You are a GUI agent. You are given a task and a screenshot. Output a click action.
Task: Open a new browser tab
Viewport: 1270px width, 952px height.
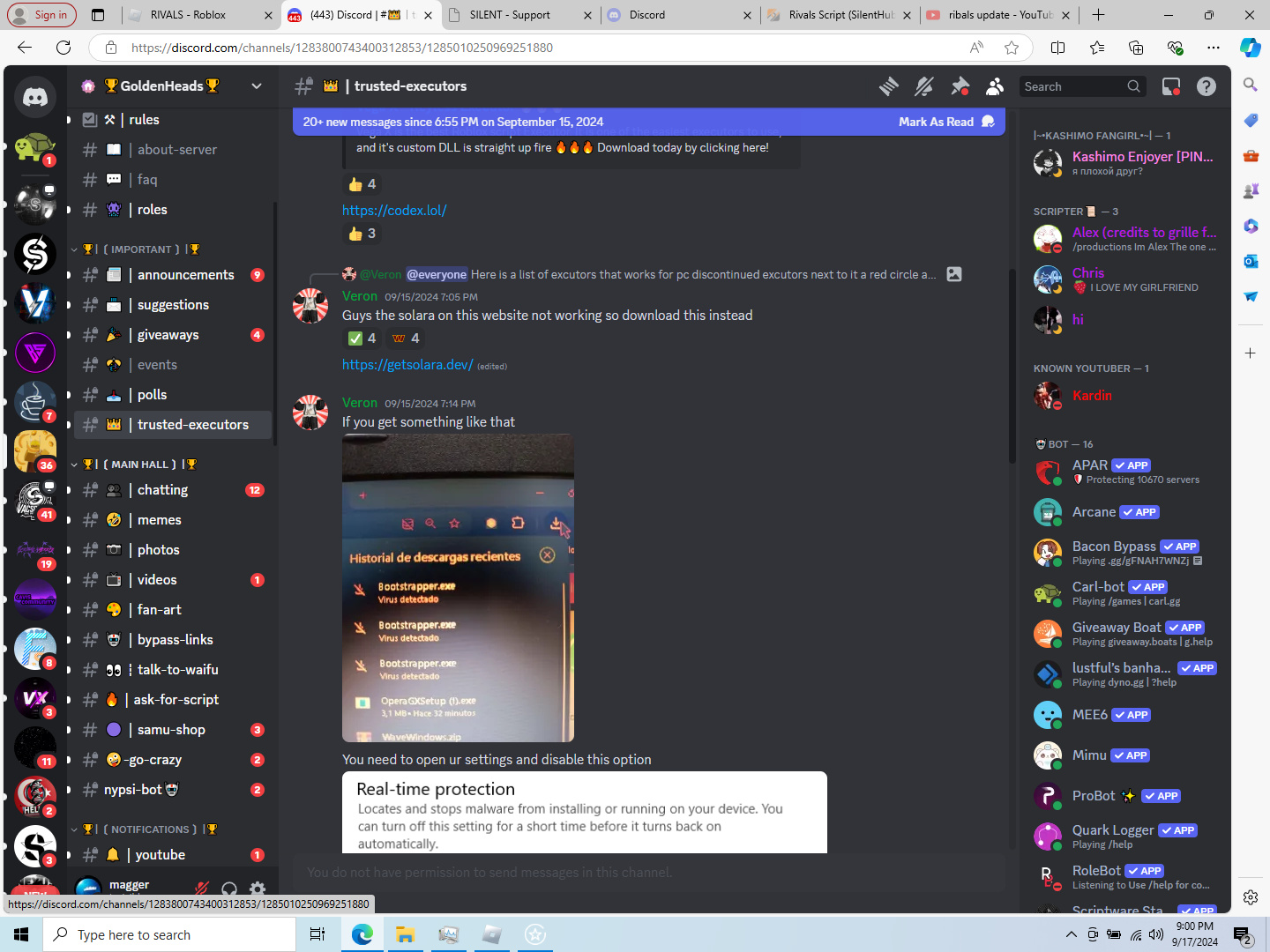click(x=1098, y=15)
